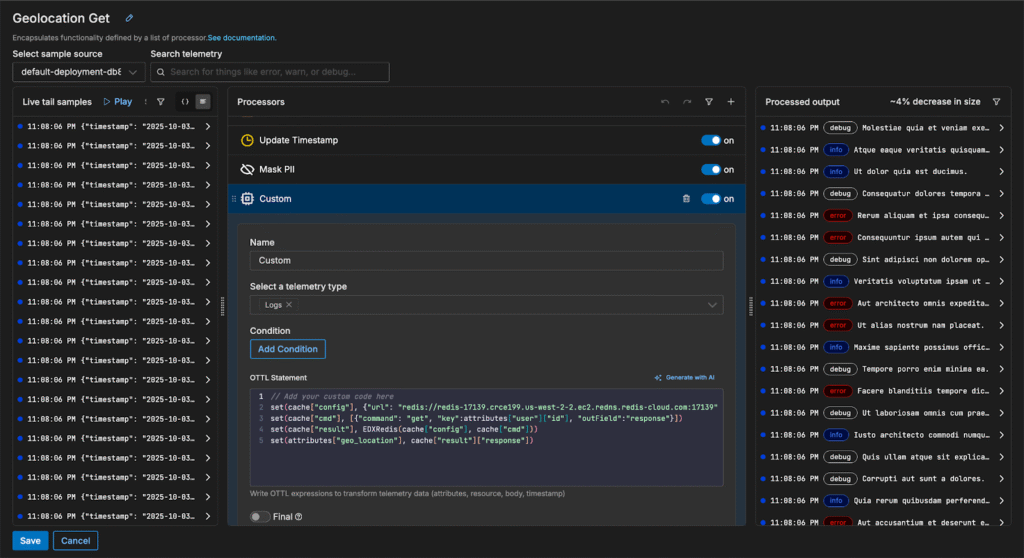Disable the Mask PII processor toggle
The image size is (1024, 558).
pos(711,170)
